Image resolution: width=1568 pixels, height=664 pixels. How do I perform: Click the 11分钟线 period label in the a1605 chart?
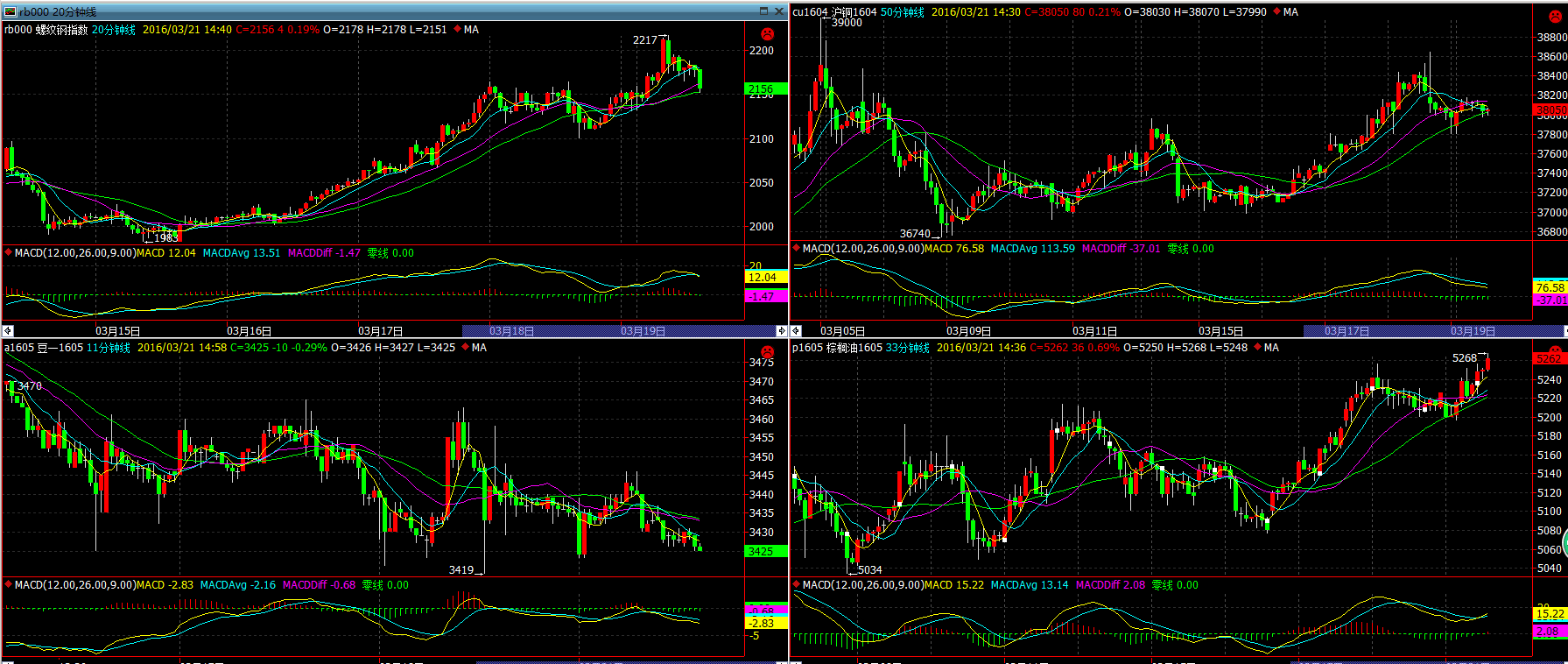(109, 348)
